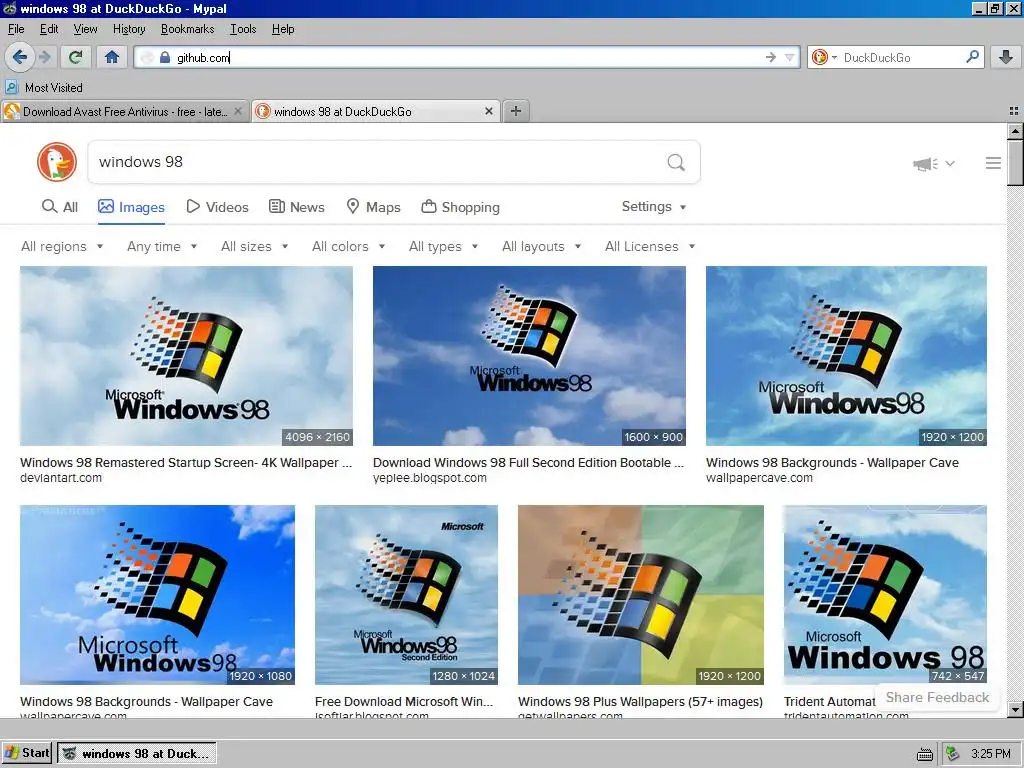Open the Help menu
The width and height of the screenshot is (1024, 768).
pos(283,29)
